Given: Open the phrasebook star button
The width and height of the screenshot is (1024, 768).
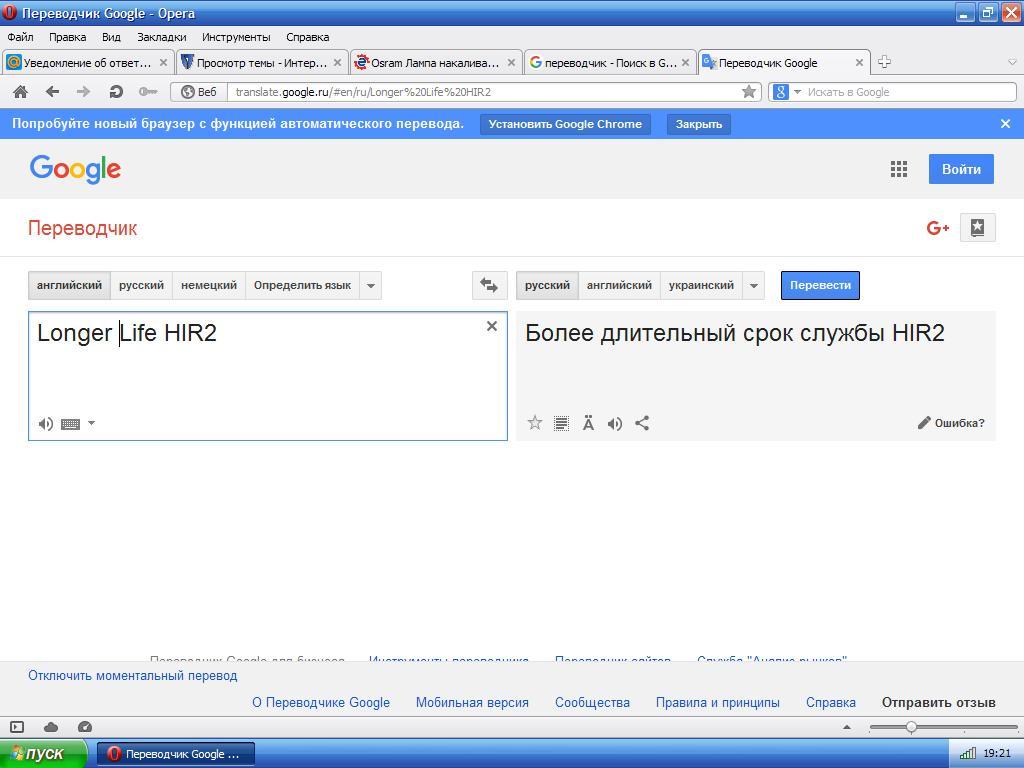Looking at the screenshot, I should tap(977, 227).
